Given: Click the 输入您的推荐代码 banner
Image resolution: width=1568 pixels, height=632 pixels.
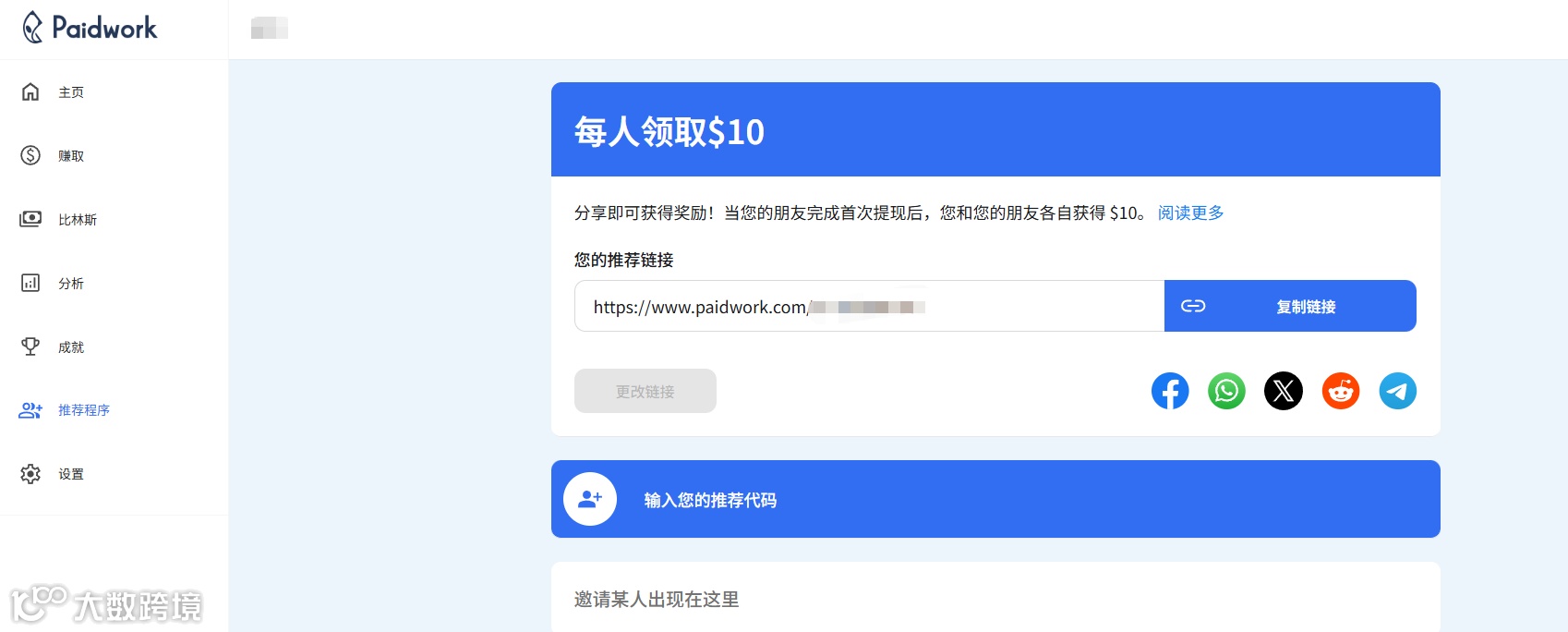Looking at the screenshot, I should point(995,499).
